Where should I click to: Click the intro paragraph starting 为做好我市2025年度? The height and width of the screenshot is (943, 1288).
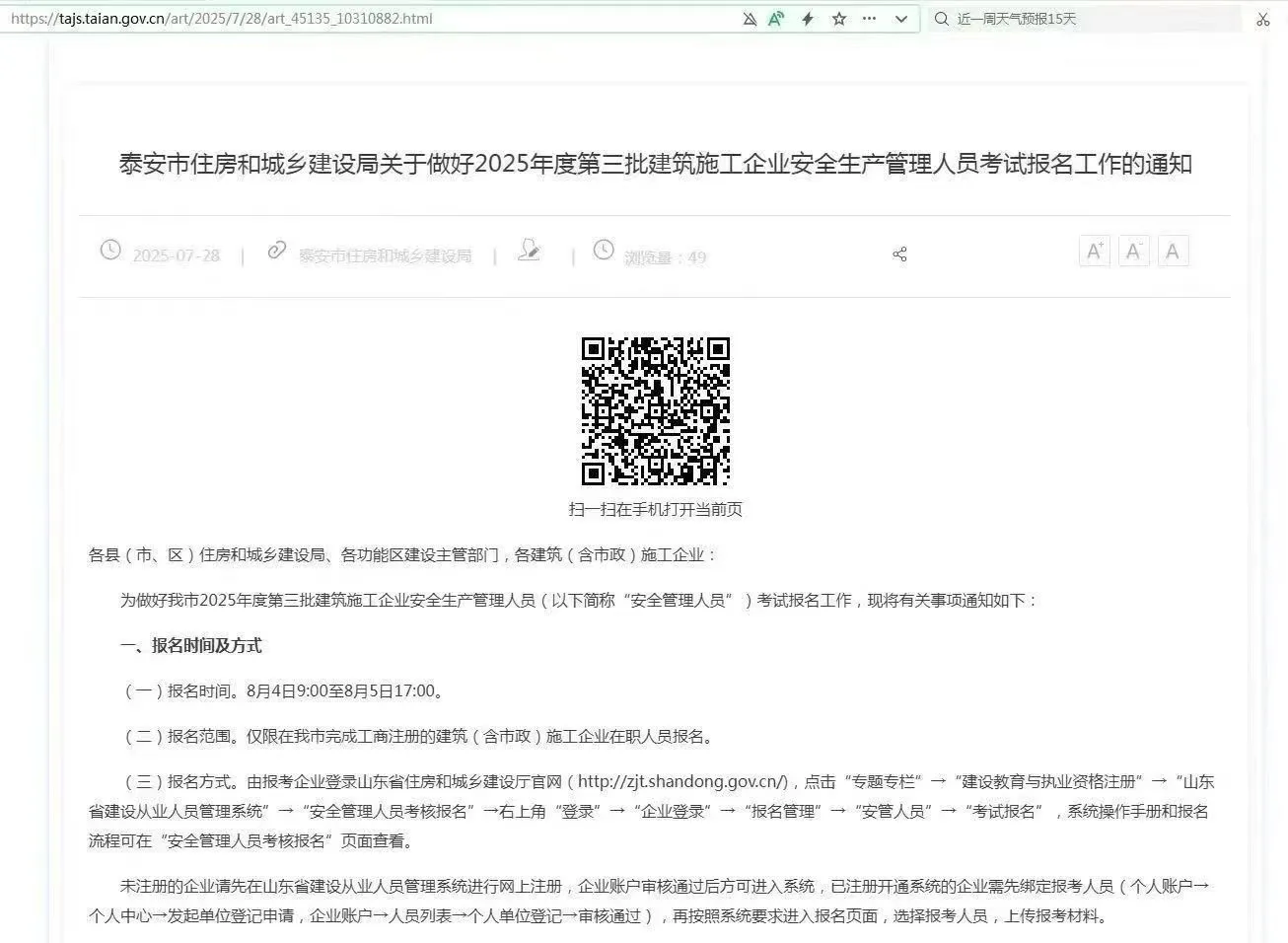[x=579, y=601]
